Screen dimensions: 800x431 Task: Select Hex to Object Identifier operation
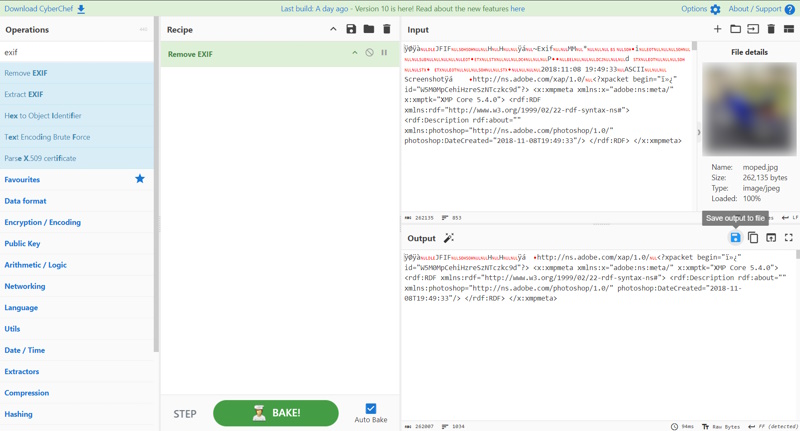coord(77,116)
